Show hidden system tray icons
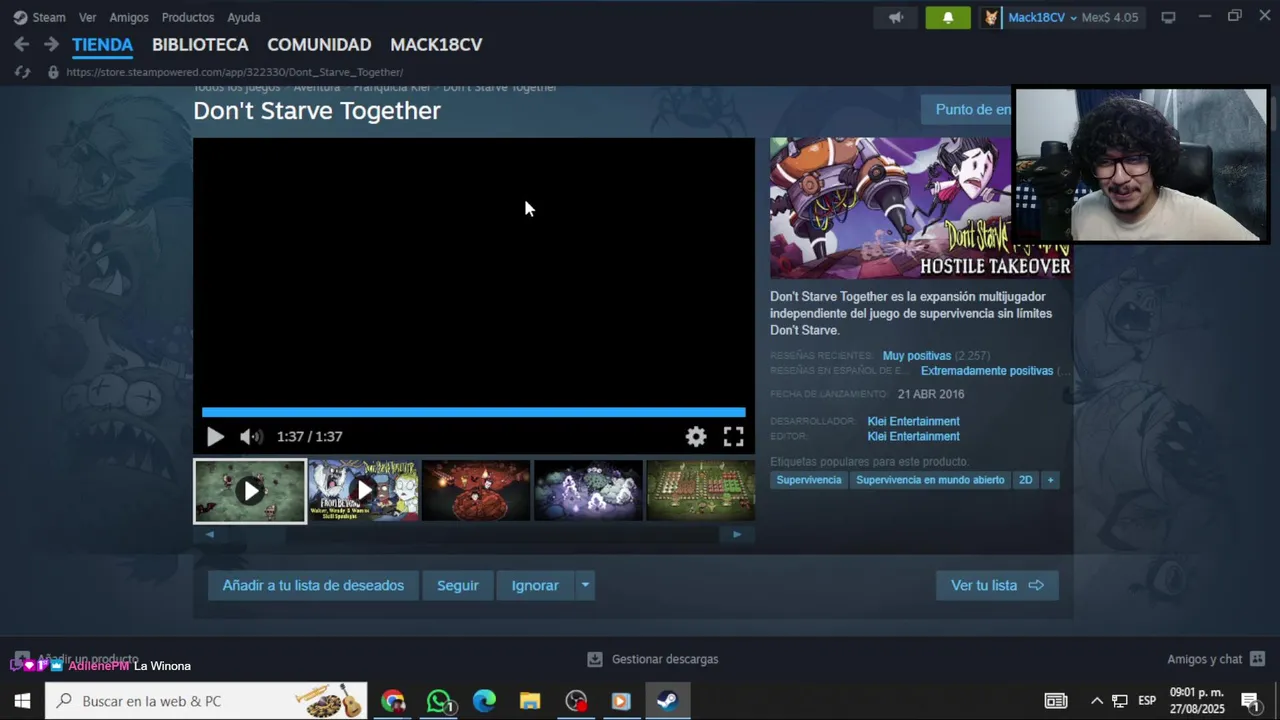1280x720 pixels. point(1096,701)
